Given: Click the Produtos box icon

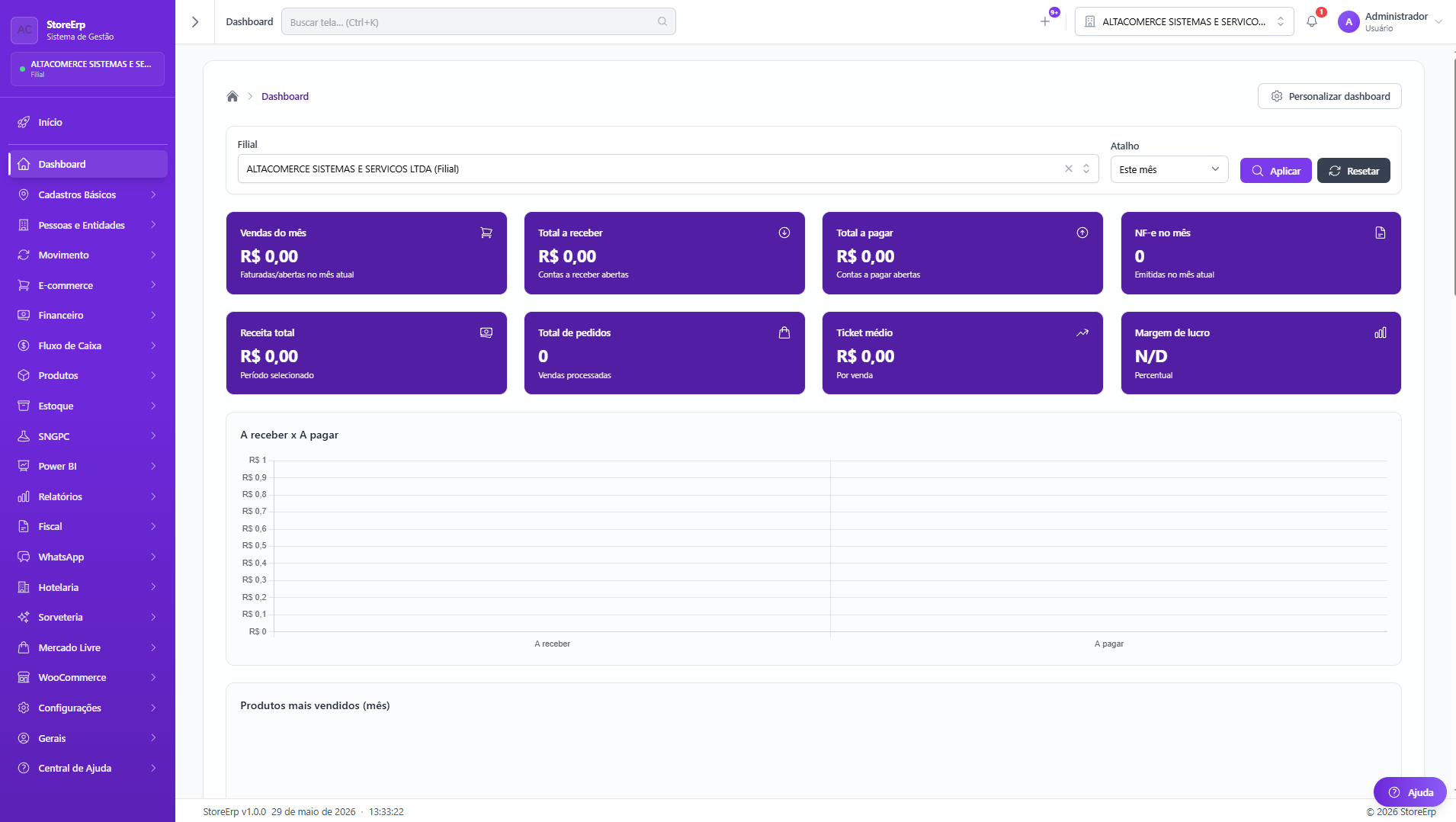Looking at the screenshot, I should coord(24,375).
